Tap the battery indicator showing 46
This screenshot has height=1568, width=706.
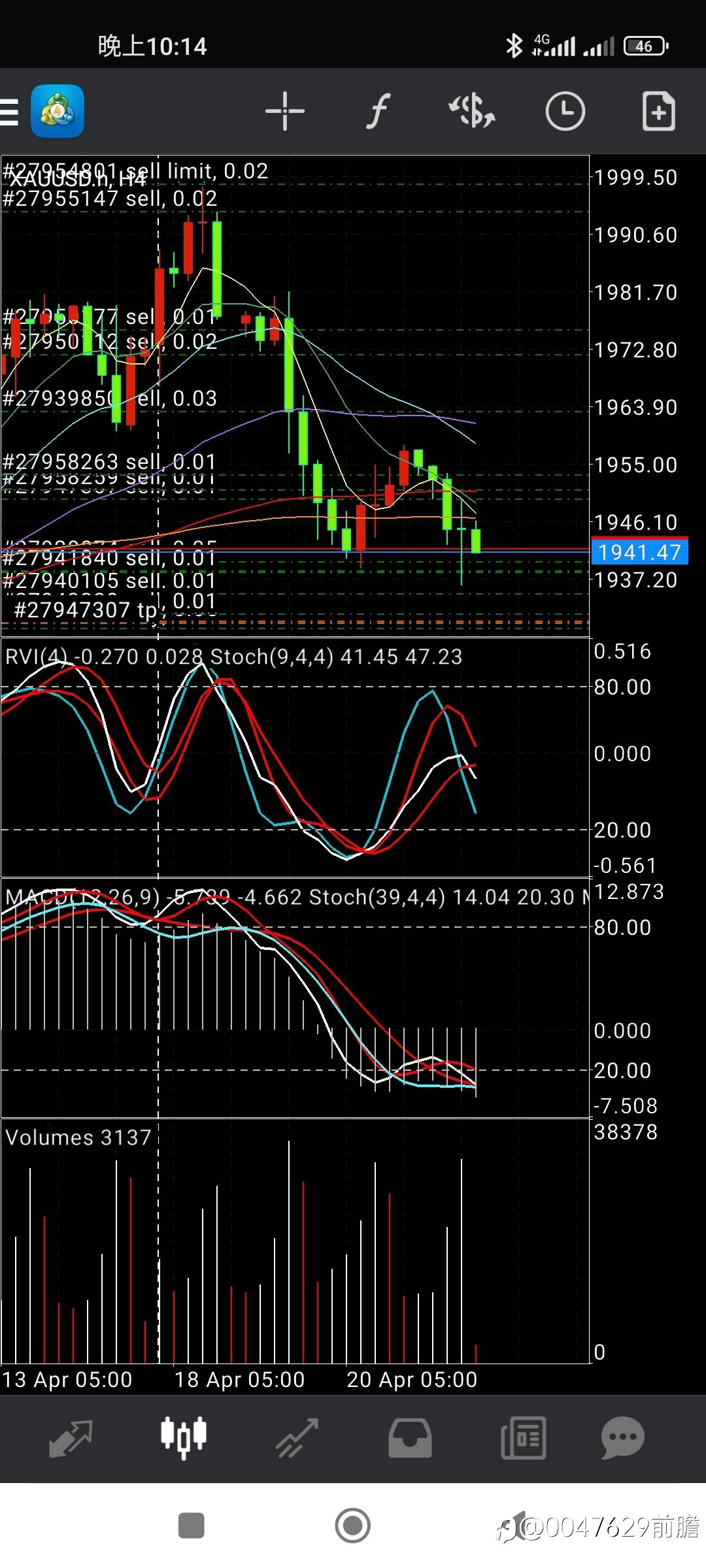(x=646, y=46)
